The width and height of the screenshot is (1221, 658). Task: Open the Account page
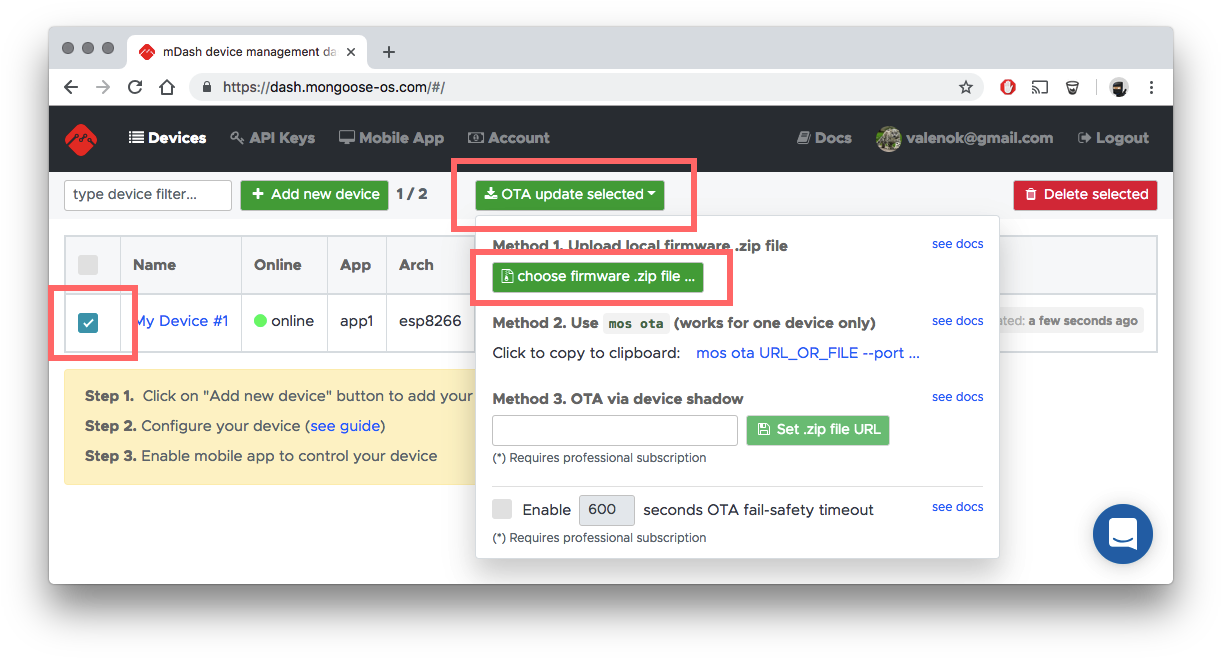(509, 138)
